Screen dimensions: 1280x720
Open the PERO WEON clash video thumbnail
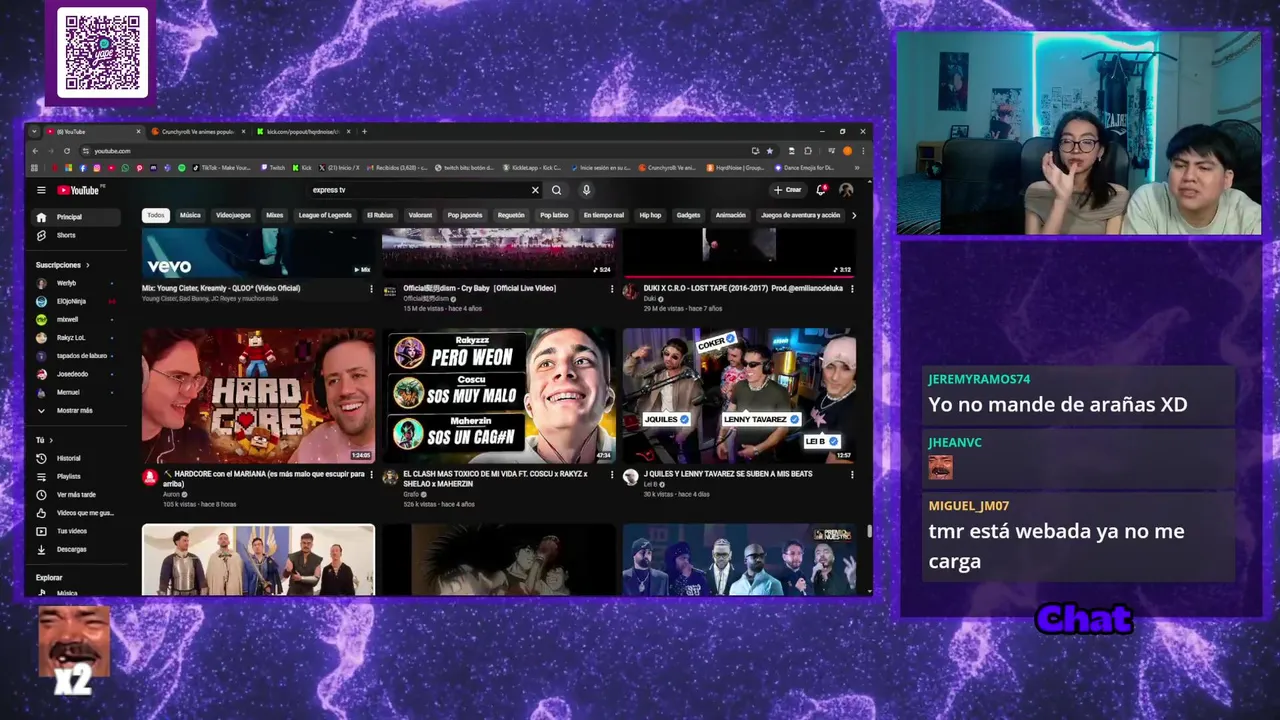(x=499, y=396)
